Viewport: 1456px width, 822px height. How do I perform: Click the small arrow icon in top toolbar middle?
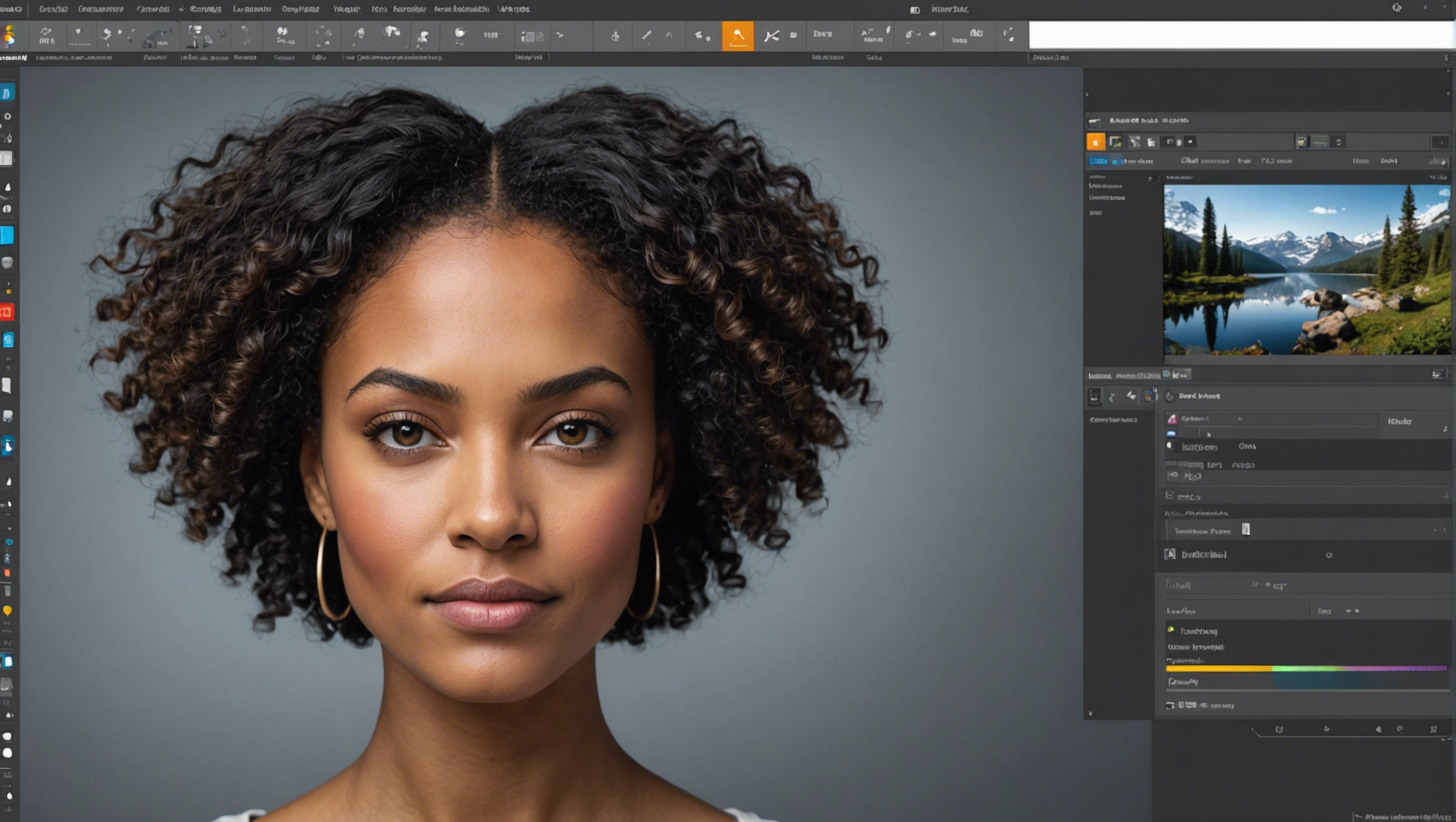(x=560, y=34)
